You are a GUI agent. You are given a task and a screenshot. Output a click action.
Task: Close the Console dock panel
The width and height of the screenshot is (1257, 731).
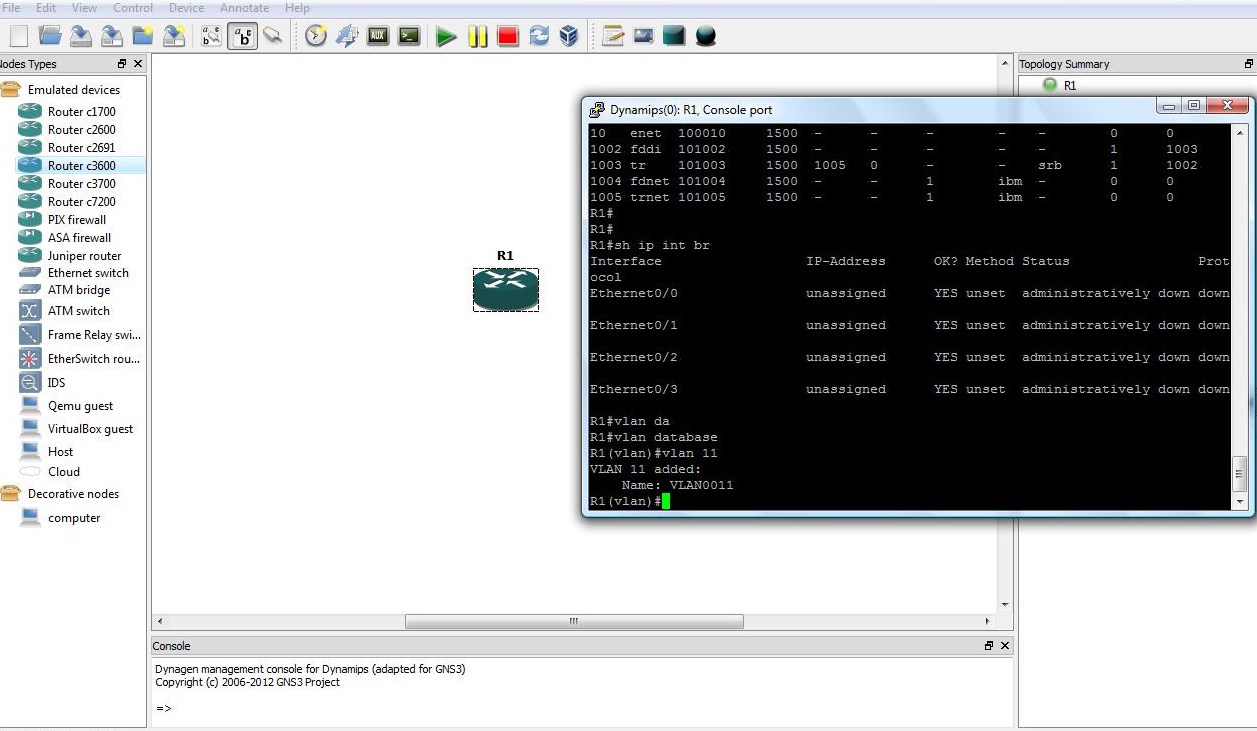[x=1005, y=646]
